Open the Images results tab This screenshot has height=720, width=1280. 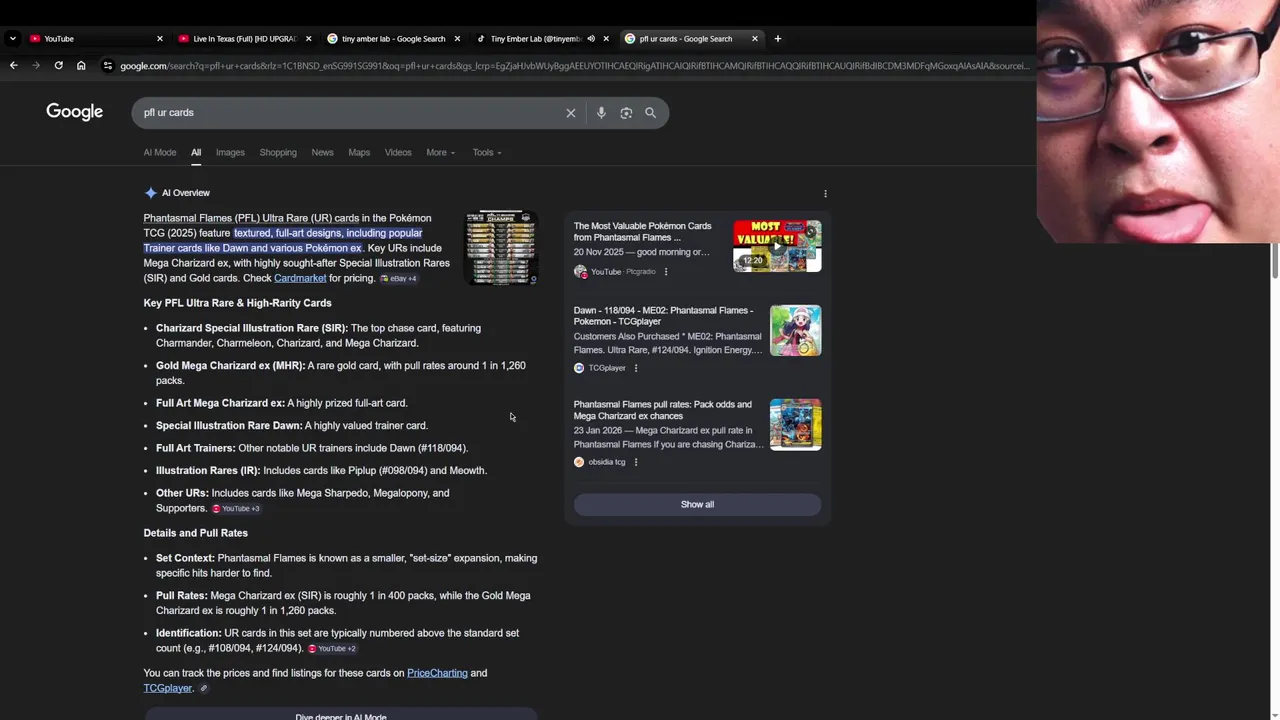click(230, 153)
